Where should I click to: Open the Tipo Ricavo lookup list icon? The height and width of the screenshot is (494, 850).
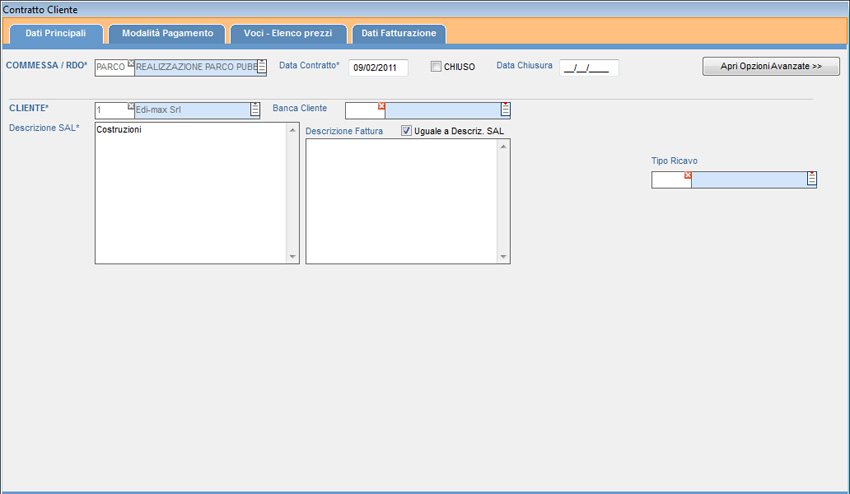pyautogui.click(x=812, y=180)
